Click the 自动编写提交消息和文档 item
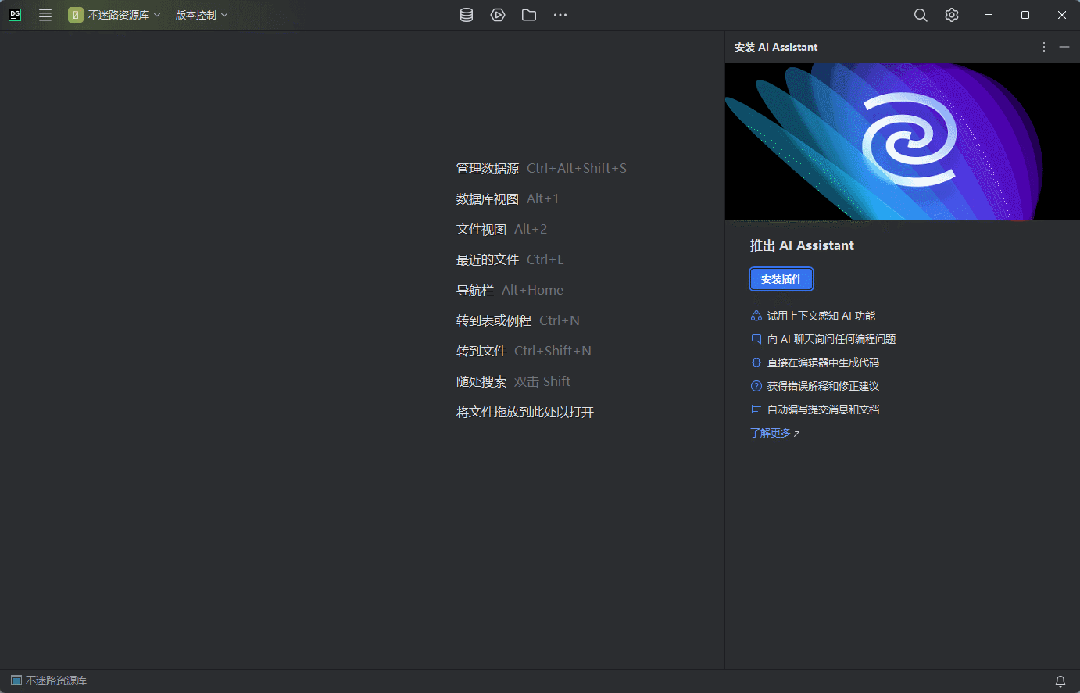 (823, 409)
